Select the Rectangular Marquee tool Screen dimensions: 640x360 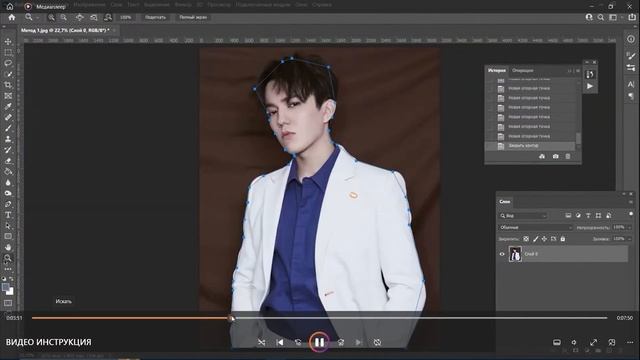click(x=8, y=52)
